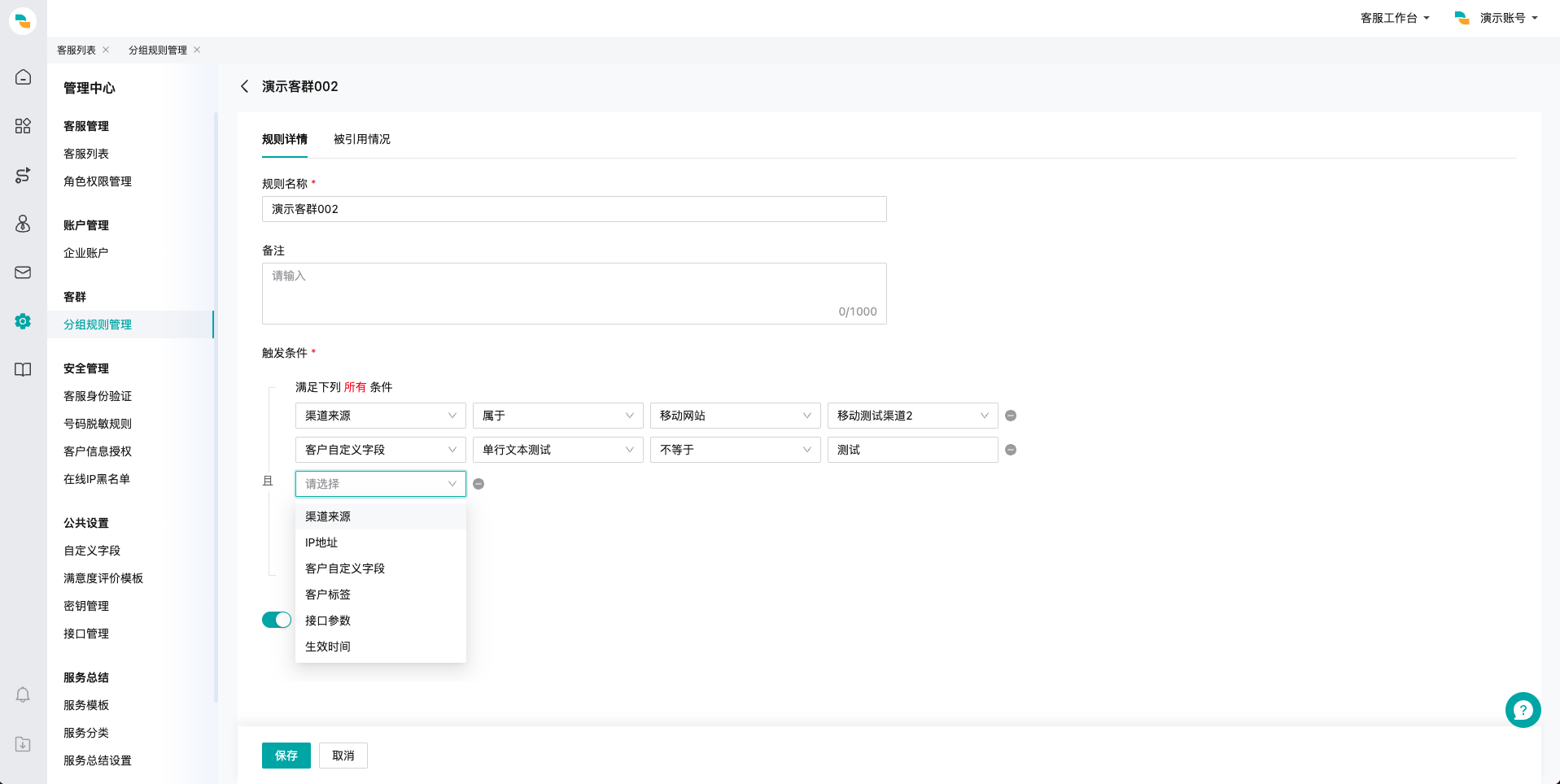
Task: Open the download export icon in left rail
Action: coord(23,743)
